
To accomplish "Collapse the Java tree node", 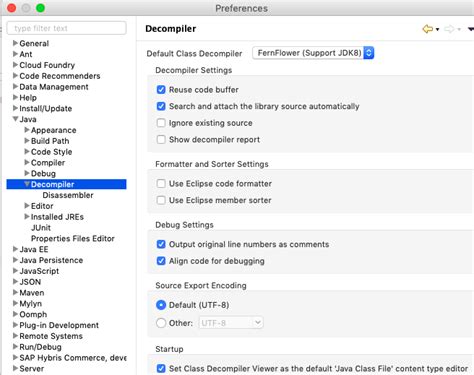I will (15, 119).
